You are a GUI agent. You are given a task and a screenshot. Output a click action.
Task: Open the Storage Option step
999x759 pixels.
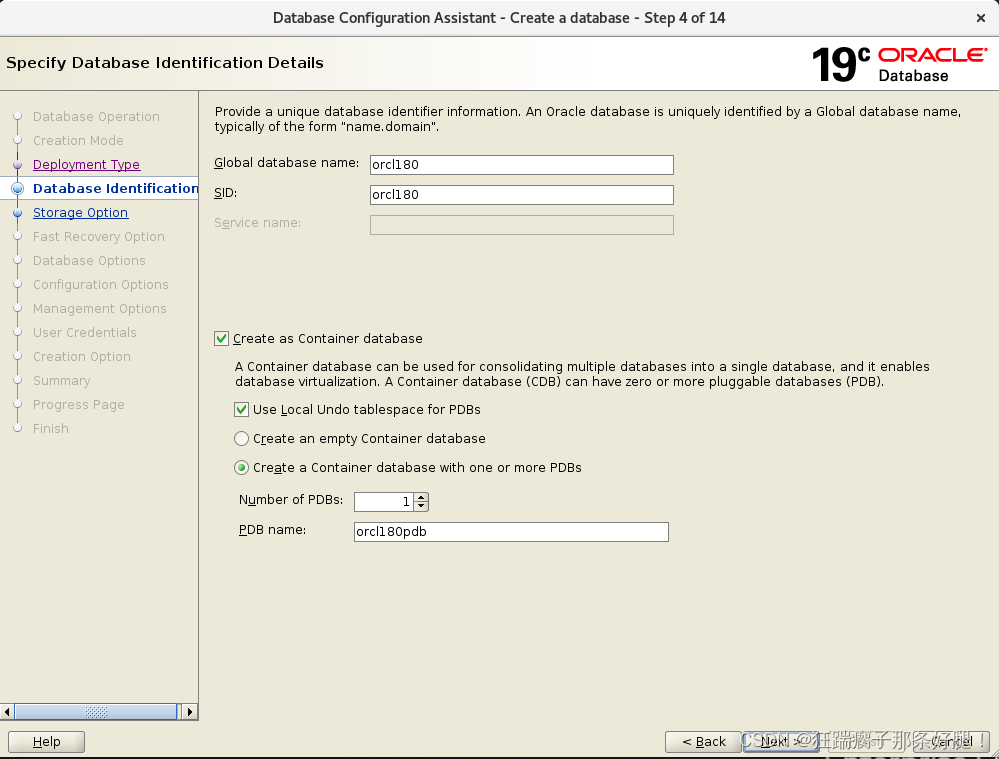tap(80, 213)
